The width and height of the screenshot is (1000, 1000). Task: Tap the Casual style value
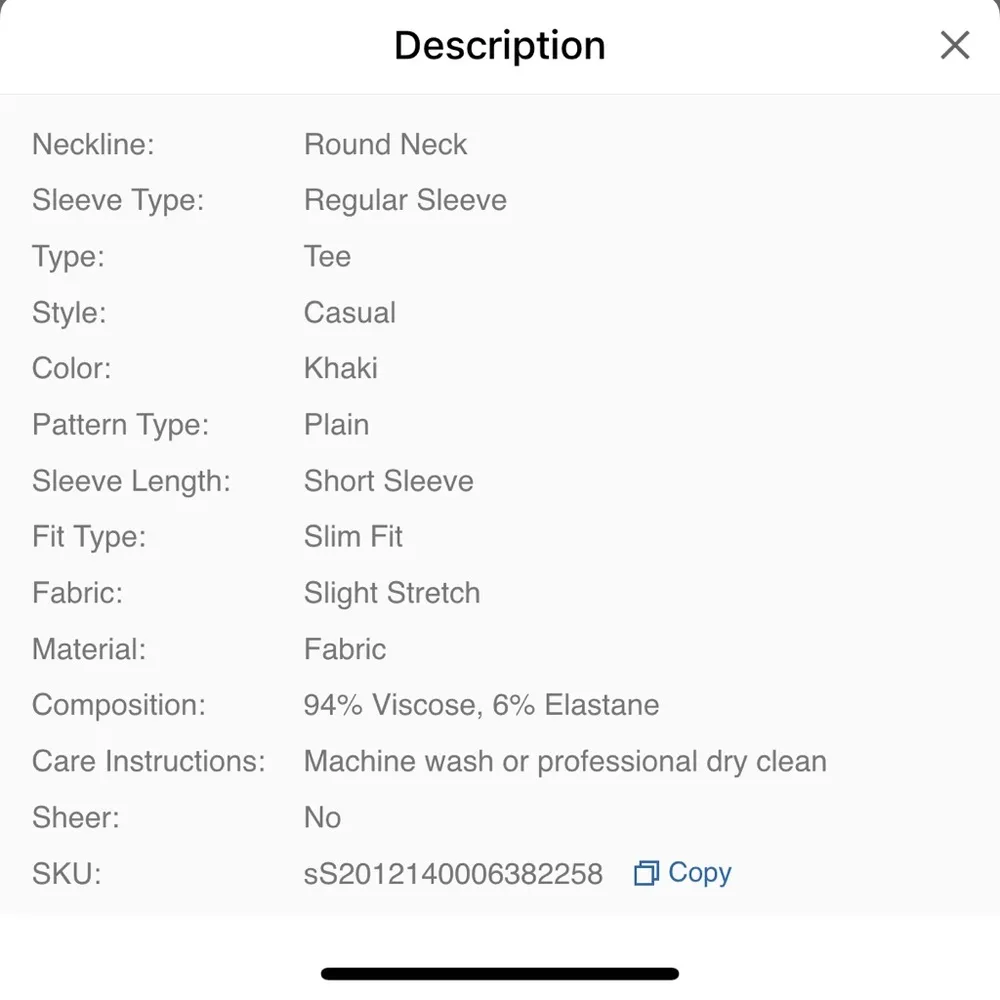[x=349, y=313]
